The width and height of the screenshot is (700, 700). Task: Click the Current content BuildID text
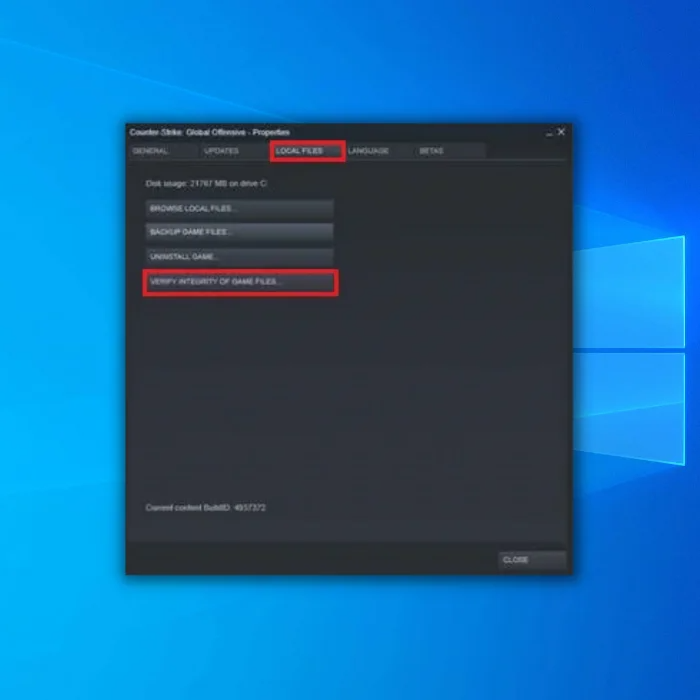pos(205,508)
